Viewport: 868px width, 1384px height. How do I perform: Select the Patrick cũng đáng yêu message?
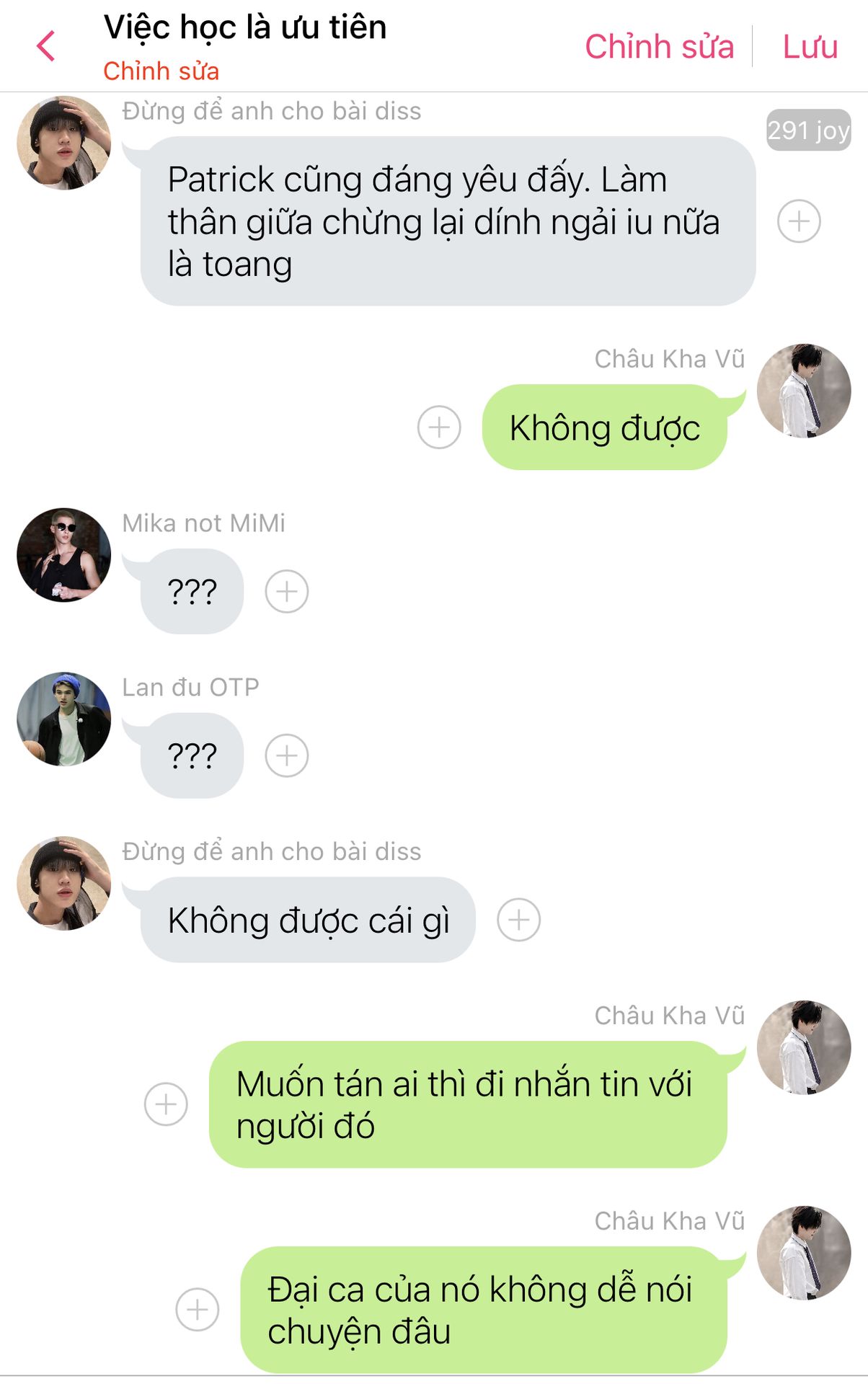pyautogui.click(x=448, y=221)
